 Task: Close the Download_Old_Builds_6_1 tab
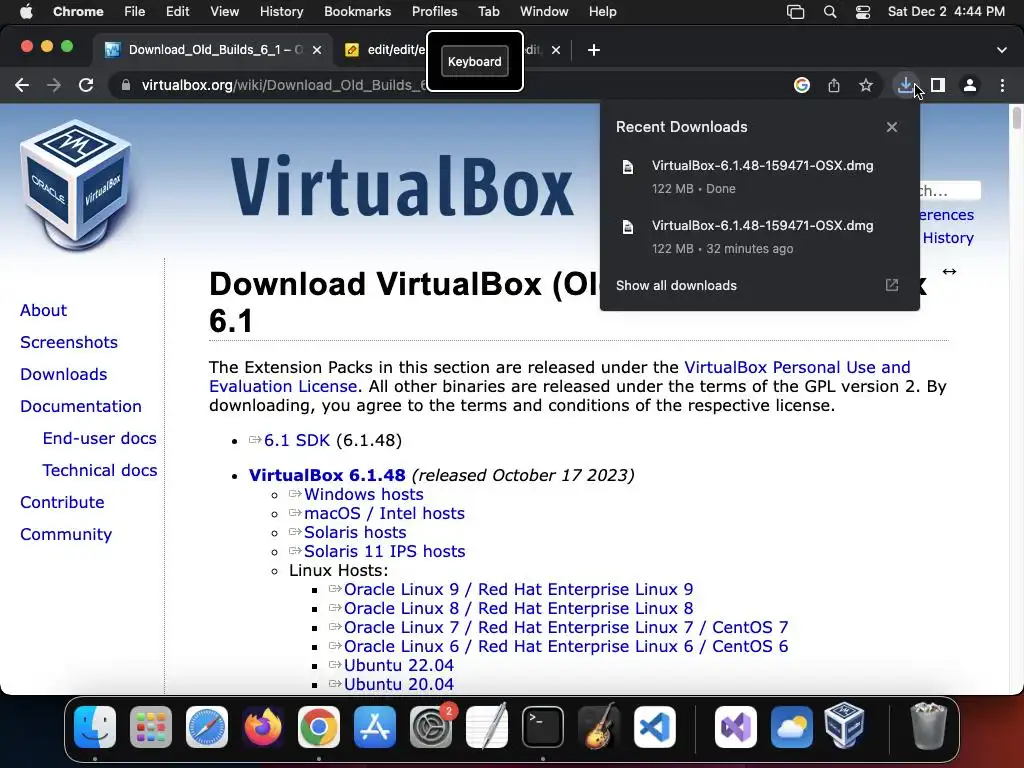317,50
